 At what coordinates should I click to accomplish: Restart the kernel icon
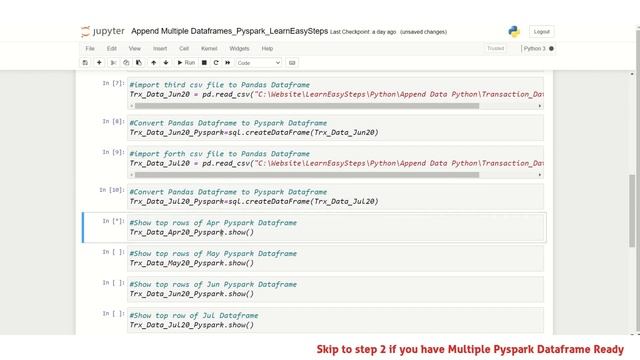216,63
